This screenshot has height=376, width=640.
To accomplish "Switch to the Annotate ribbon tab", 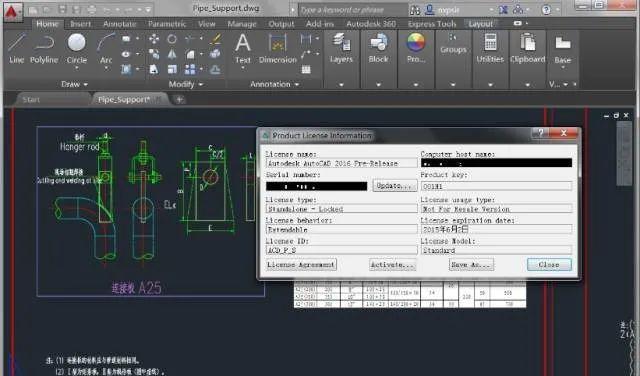I will point(120,24).
